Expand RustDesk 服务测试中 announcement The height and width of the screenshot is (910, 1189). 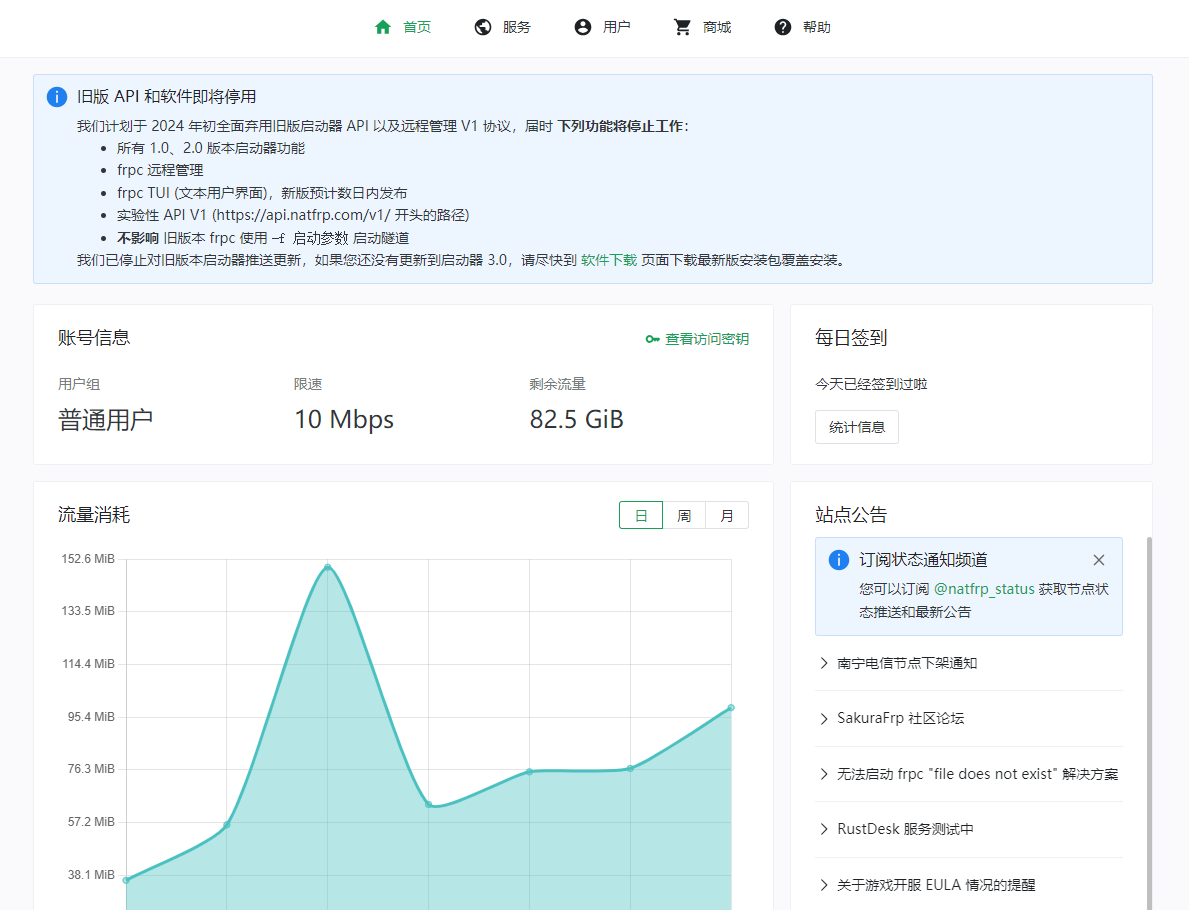905,829
